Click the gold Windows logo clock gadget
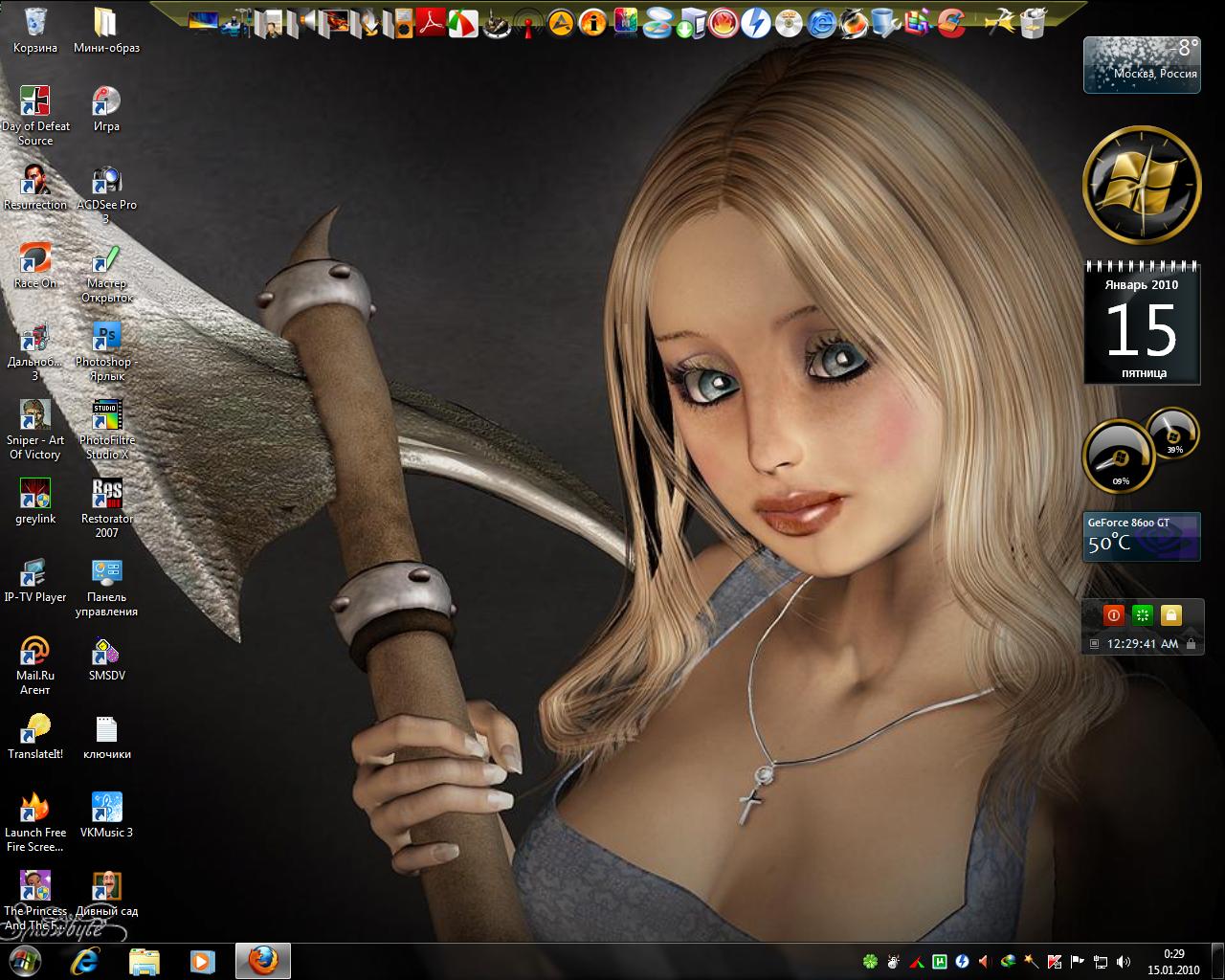The height and width of the screenshot is (980, 1225). (x=1142, y=183)
